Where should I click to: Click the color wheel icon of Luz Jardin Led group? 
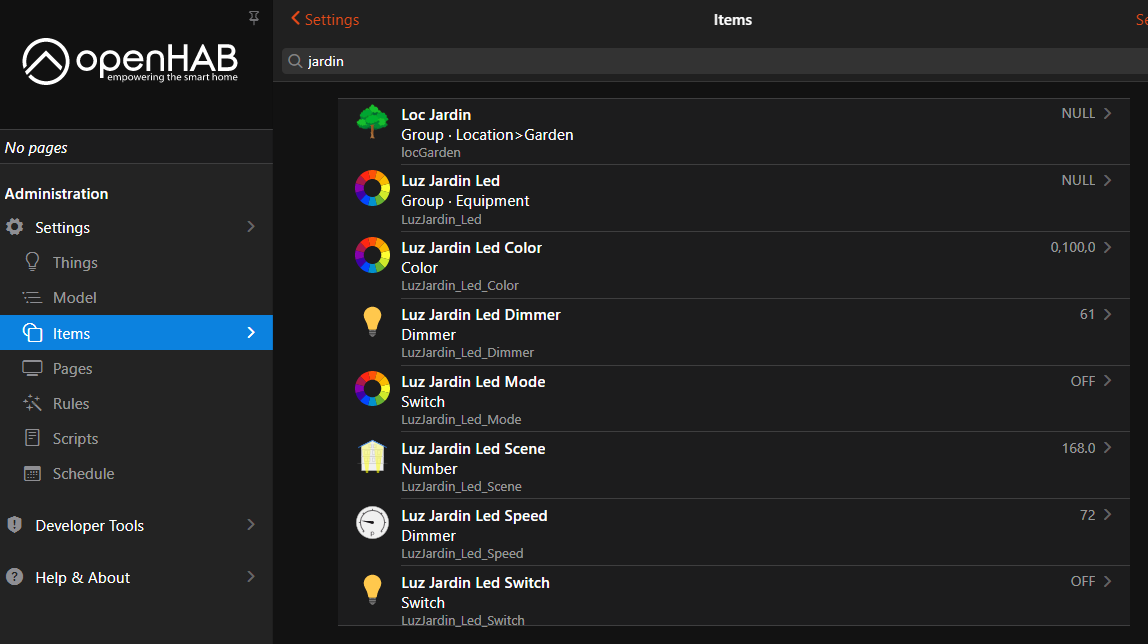(x=372, y=188)
